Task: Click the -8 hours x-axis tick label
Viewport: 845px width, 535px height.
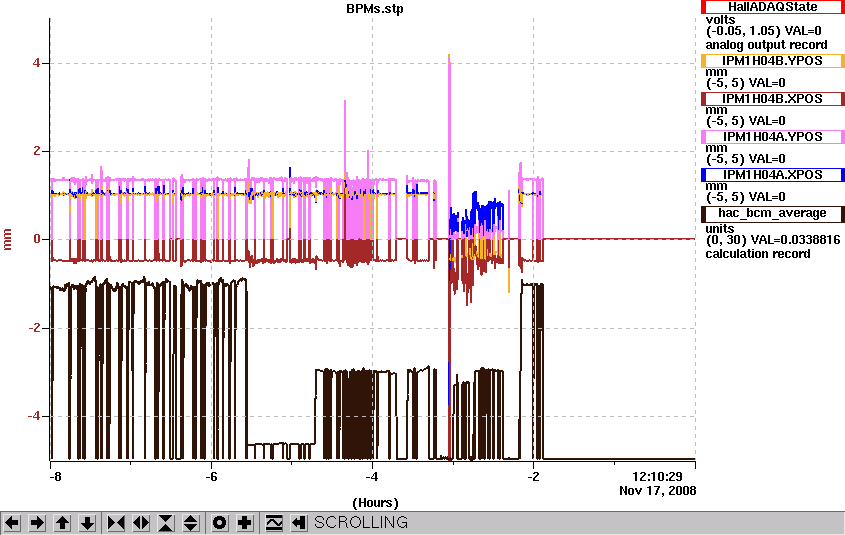Action: click(x=54, y=477)
